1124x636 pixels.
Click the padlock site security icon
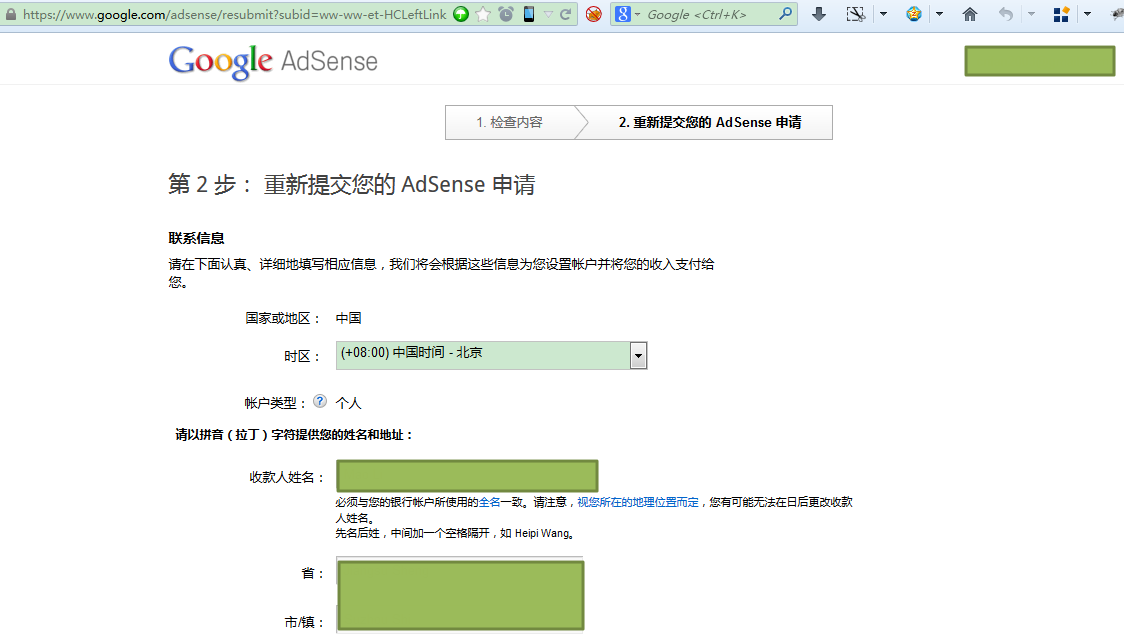coord(10,14)
